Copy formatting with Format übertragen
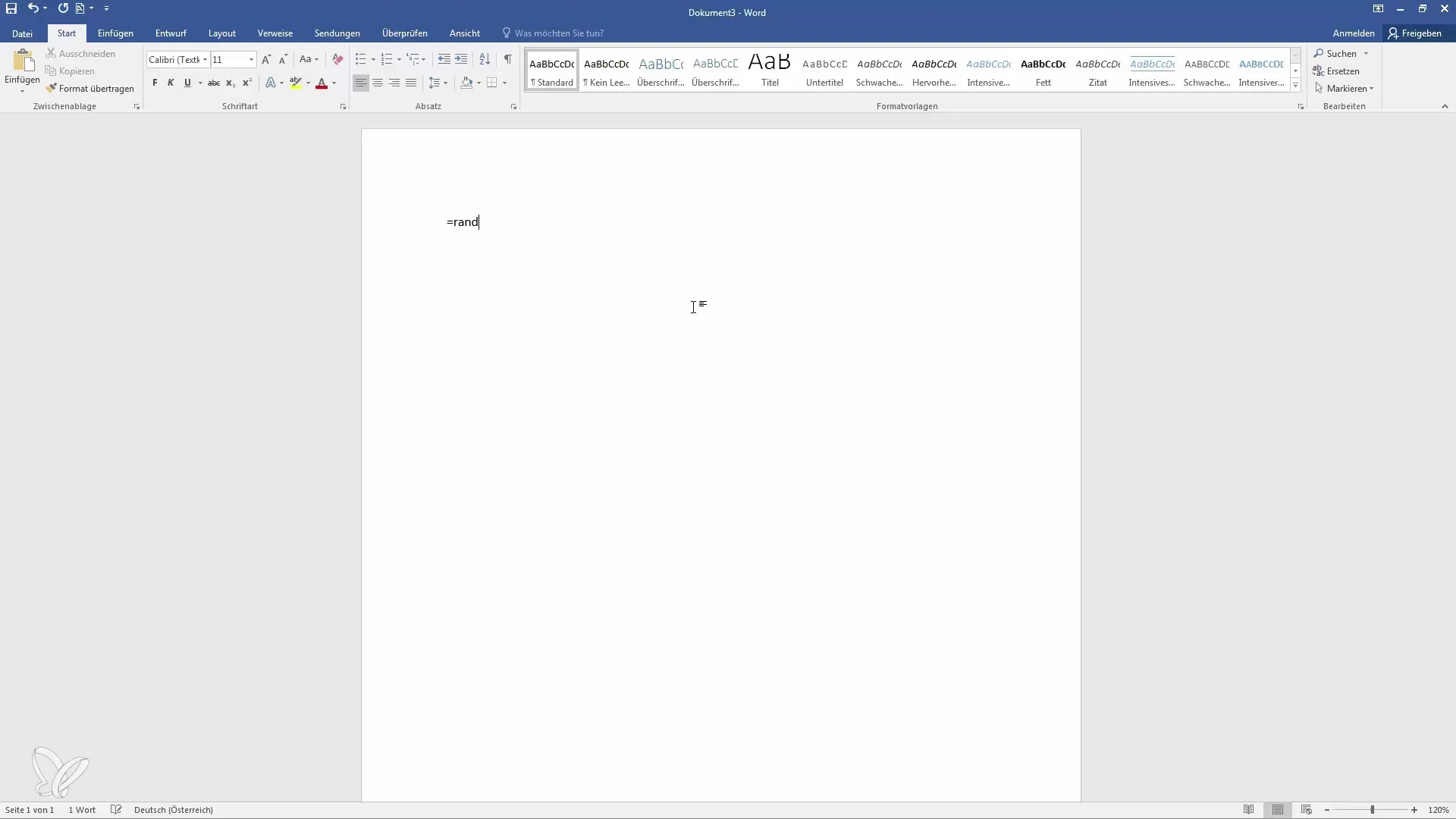The image size is (1456, 819). tap(90, 89)
